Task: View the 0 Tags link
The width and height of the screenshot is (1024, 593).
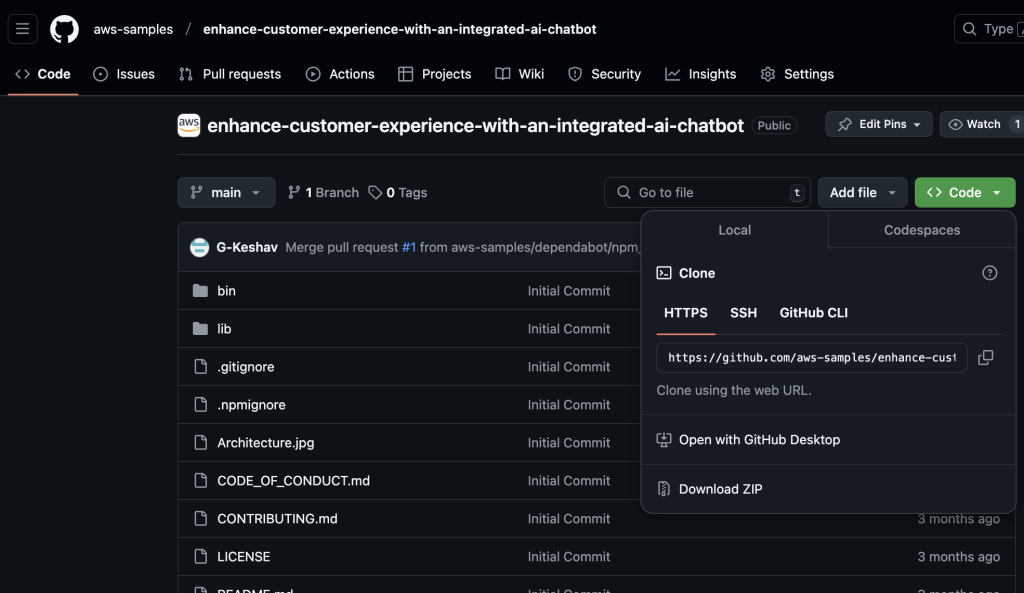Action: (x=398, y=193)
